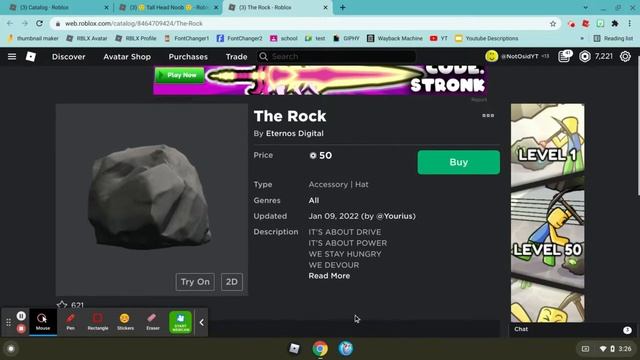Go back in browser history
The width and height of the screenshot is (640, 360).
pos(10,24)
